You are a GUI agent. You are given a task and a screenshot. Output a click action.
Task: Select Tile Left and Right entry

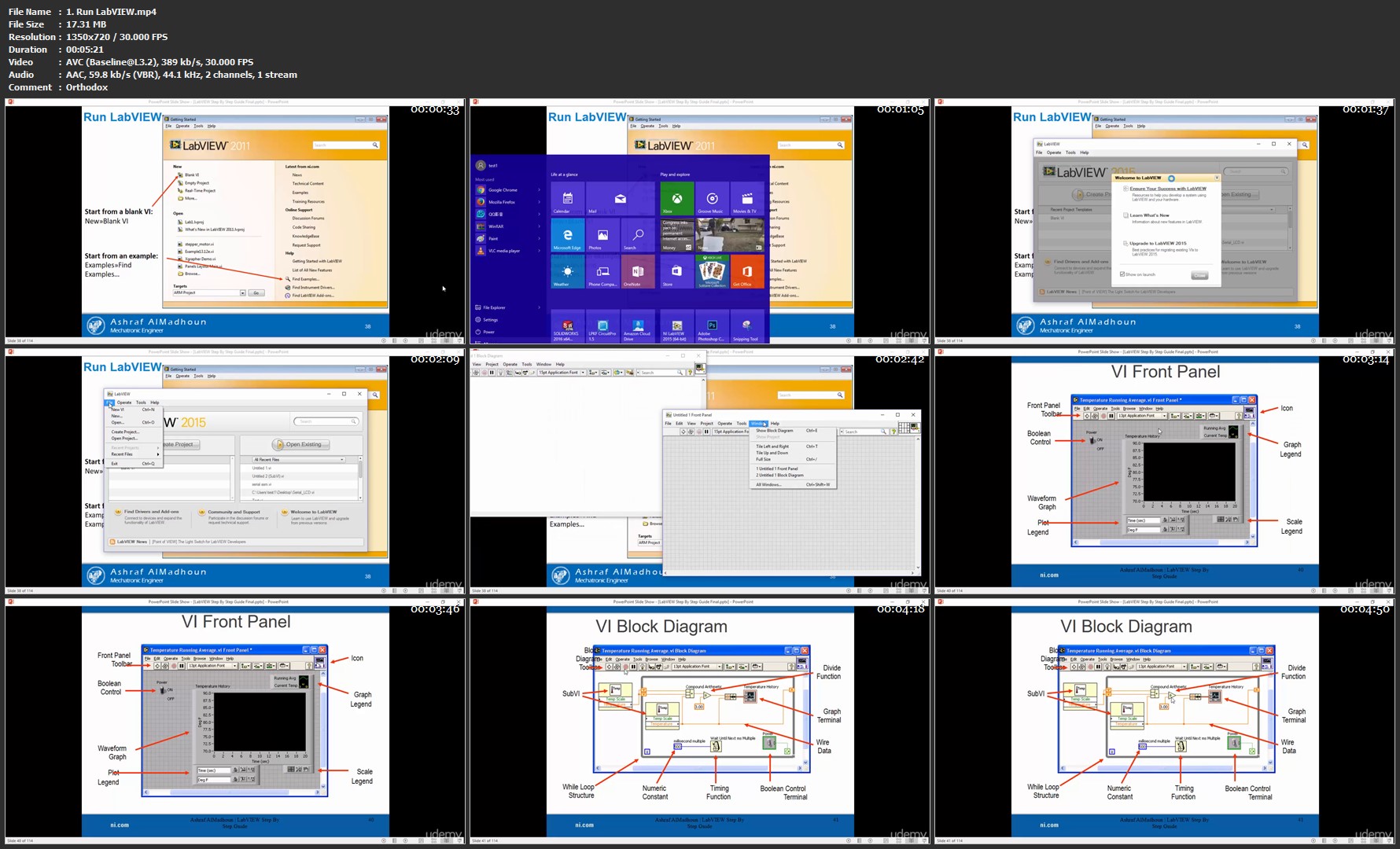792,447
